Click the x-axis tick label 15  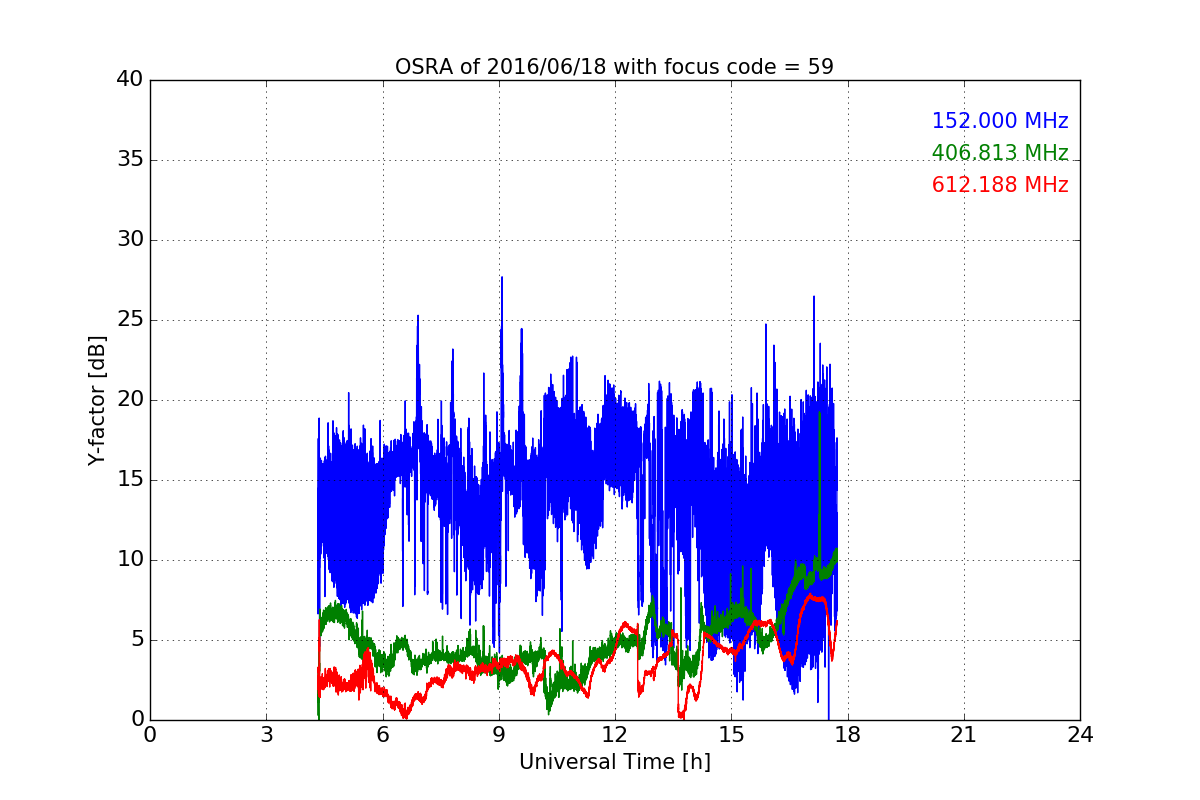point(731,735)
